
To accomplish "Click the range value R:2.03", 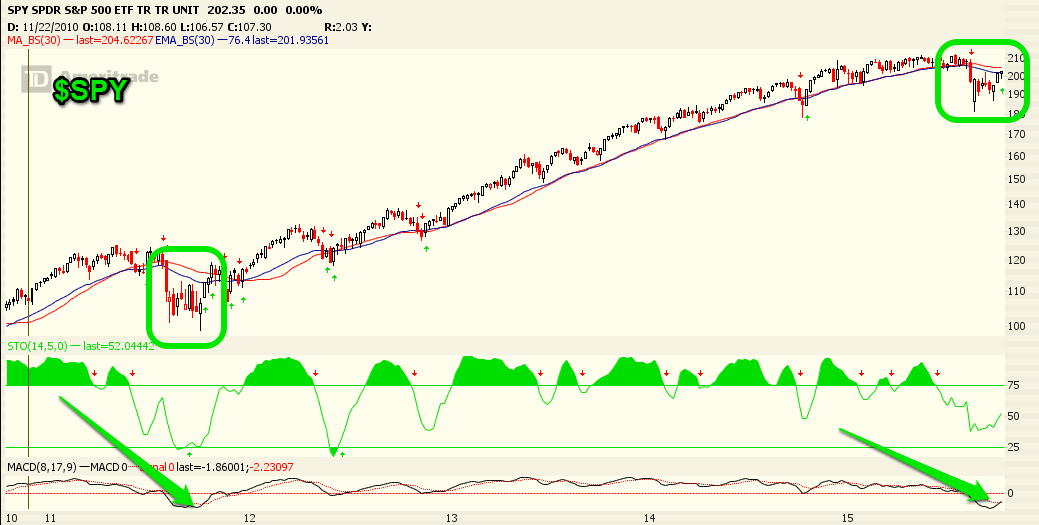I will click(340, 28).
